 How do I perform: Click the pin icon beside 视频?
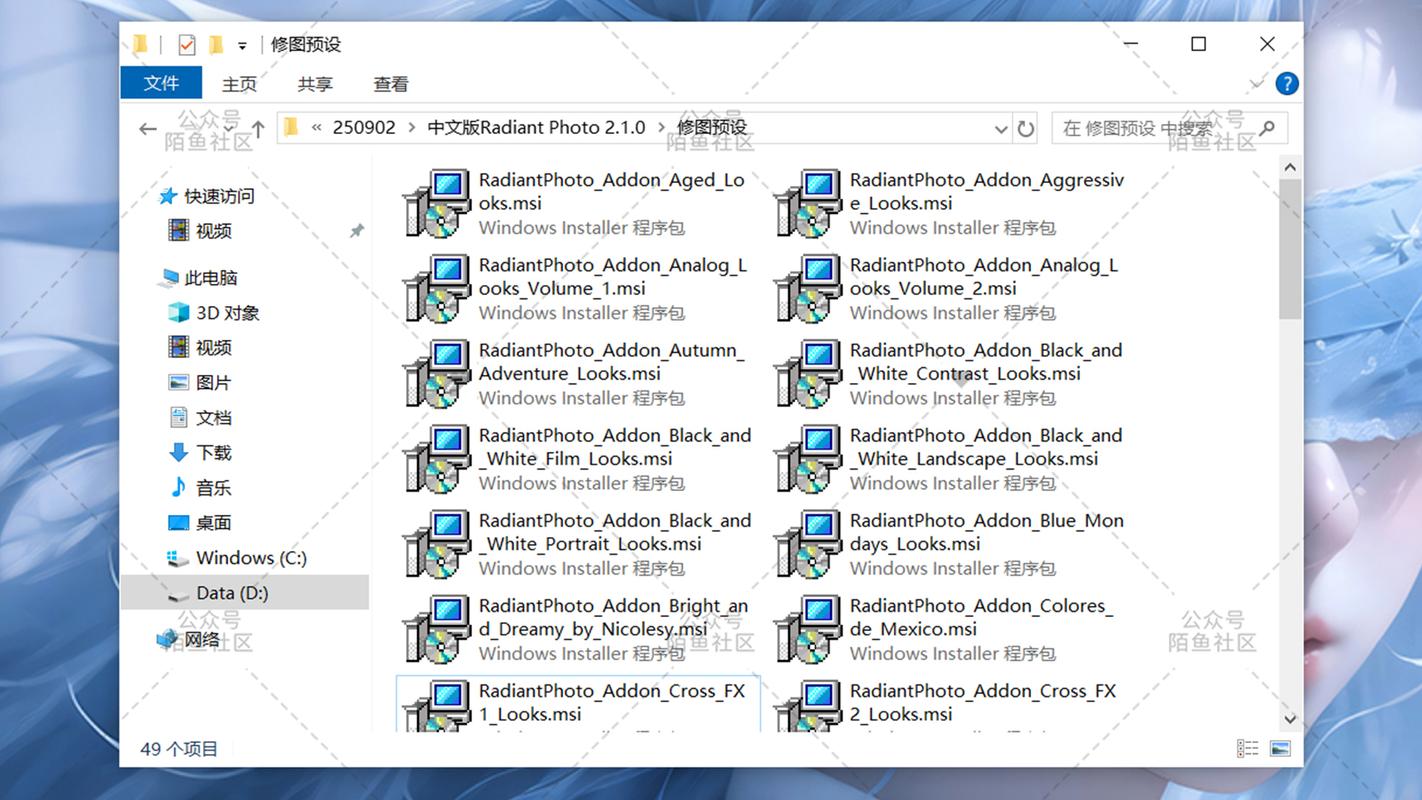[356, 231]
